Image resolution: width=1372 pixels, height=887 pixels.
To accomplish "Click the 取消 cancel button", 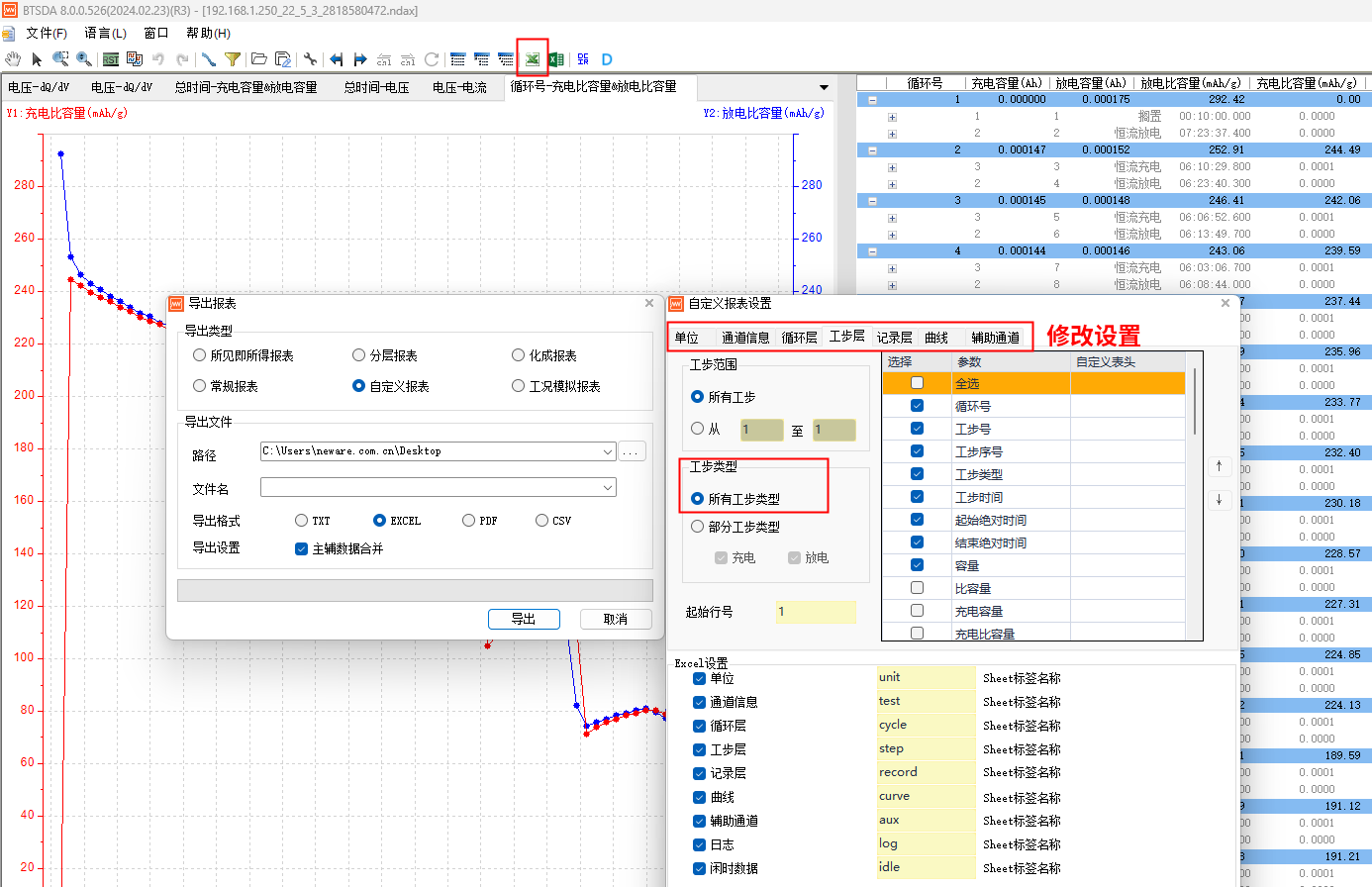I will coord(616,619).
